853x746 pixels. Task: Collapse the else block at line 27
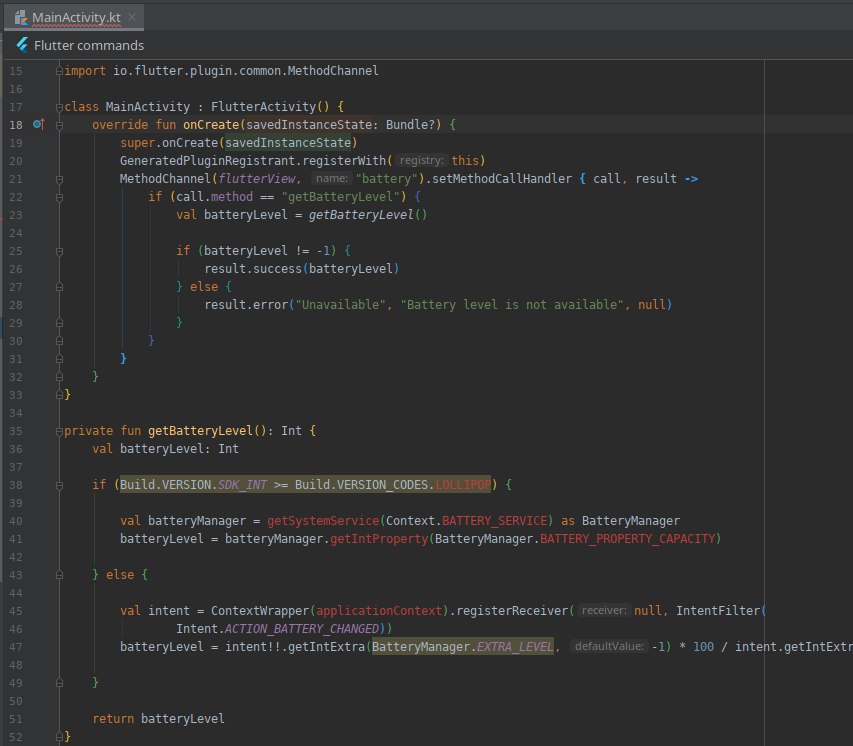click(x=59, y=287)
